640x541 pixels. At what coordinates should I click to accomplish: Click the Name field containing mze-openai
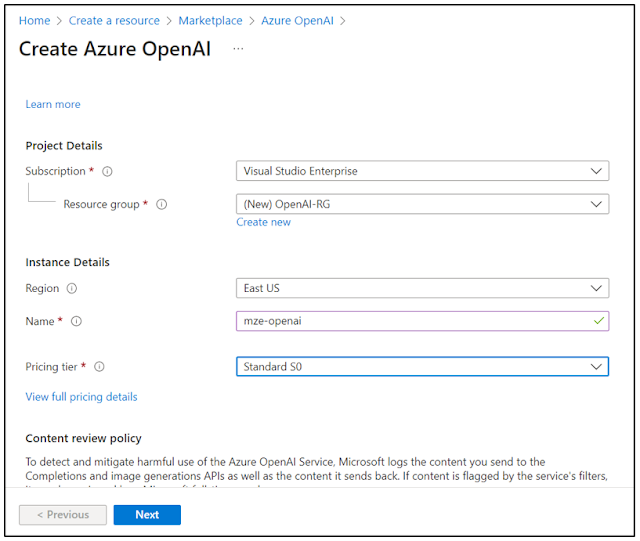(x=422, y=321)
